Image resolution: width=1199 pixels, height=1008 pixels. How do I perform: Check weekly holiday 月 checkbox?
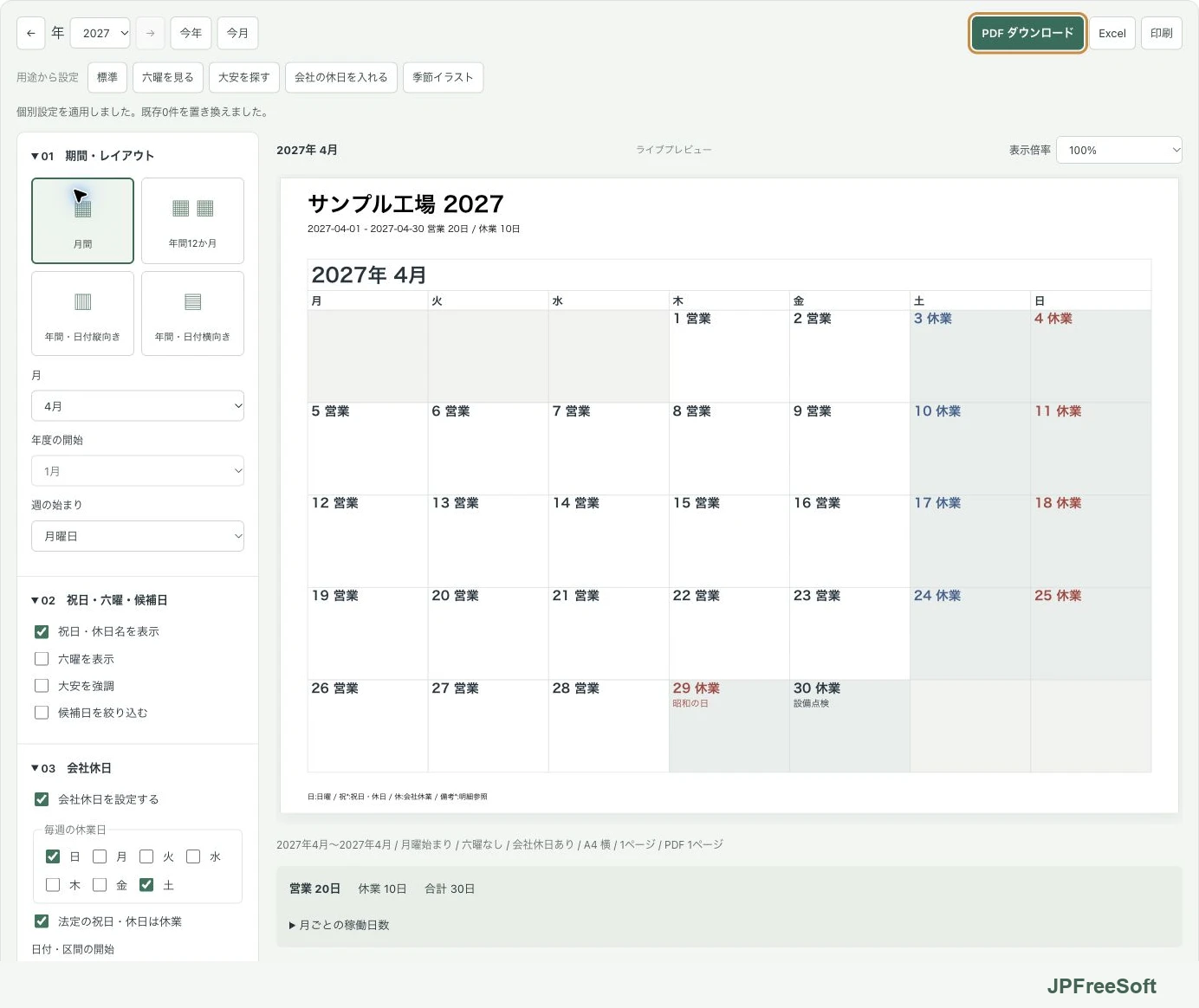[100, 856]
